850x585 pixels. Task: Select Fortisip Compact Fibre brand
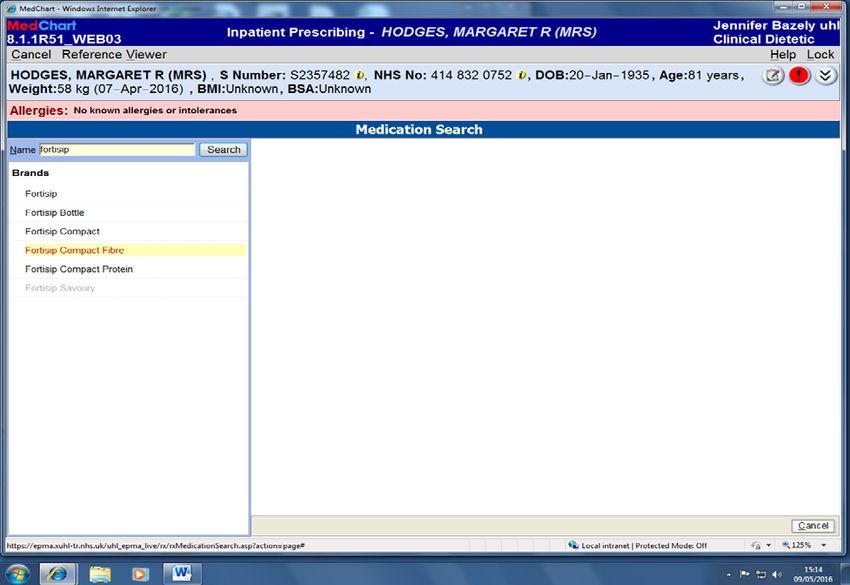pos(75,250)
